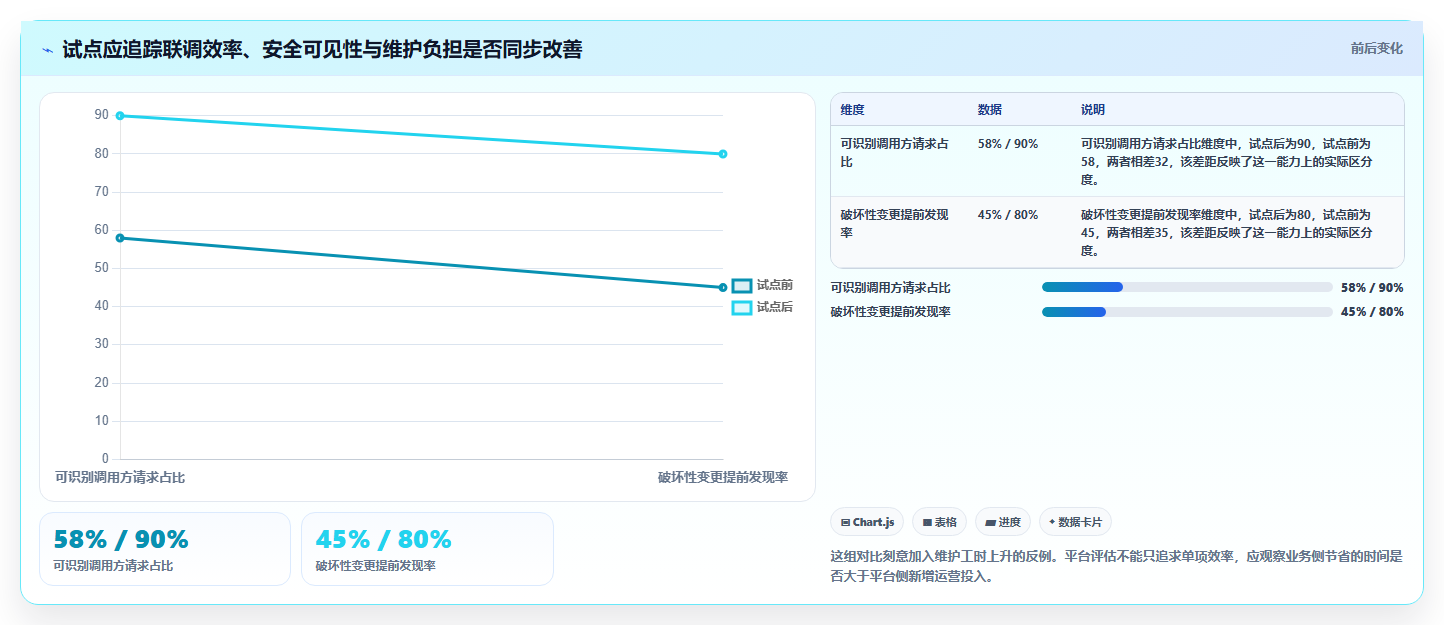Click y-axis tick label 0
The height and width of the screenshot is (625, 1444).
click(105, 459)
